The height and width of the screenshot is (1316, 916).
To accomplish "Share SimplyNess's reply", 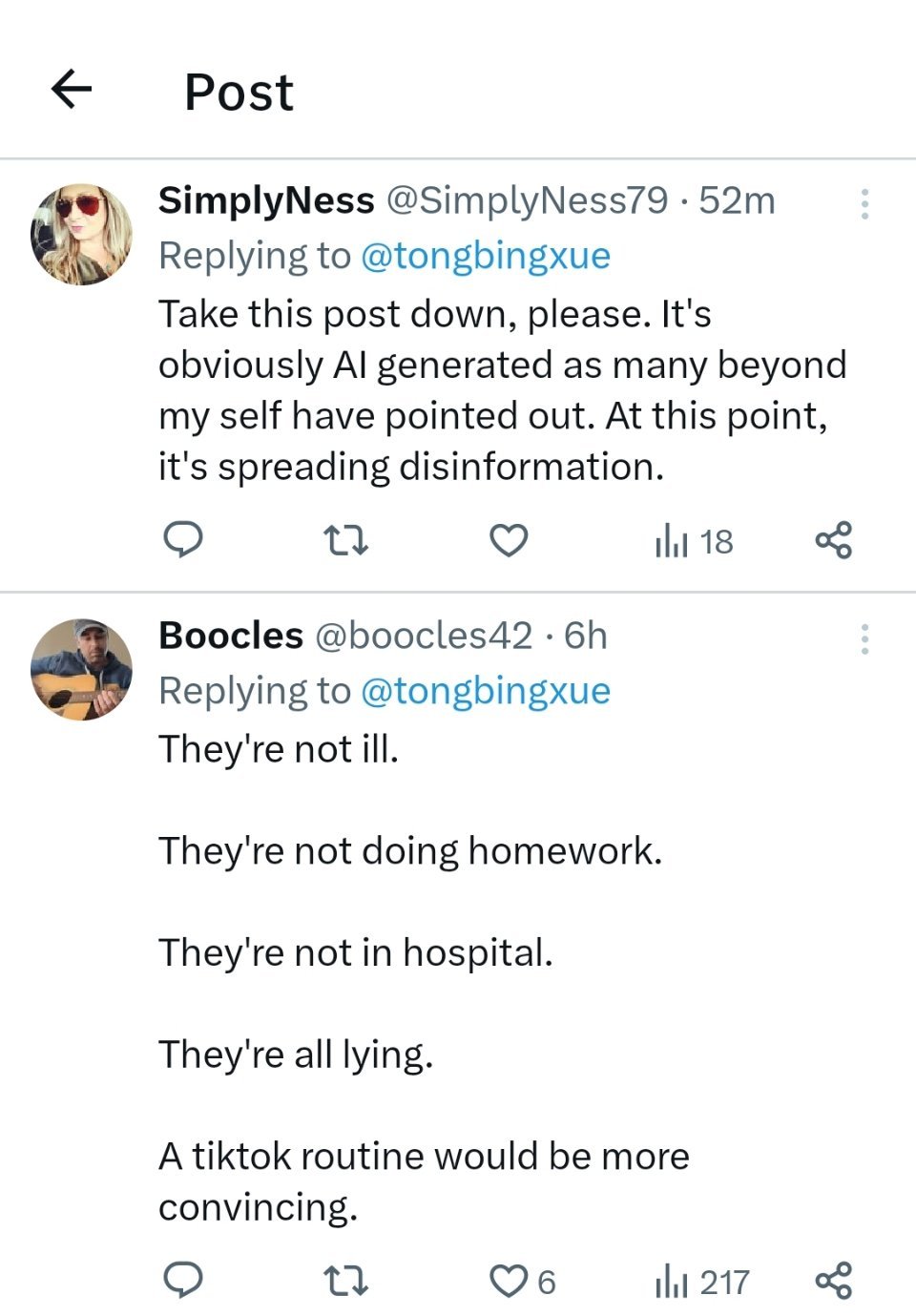I will (834, 540).
